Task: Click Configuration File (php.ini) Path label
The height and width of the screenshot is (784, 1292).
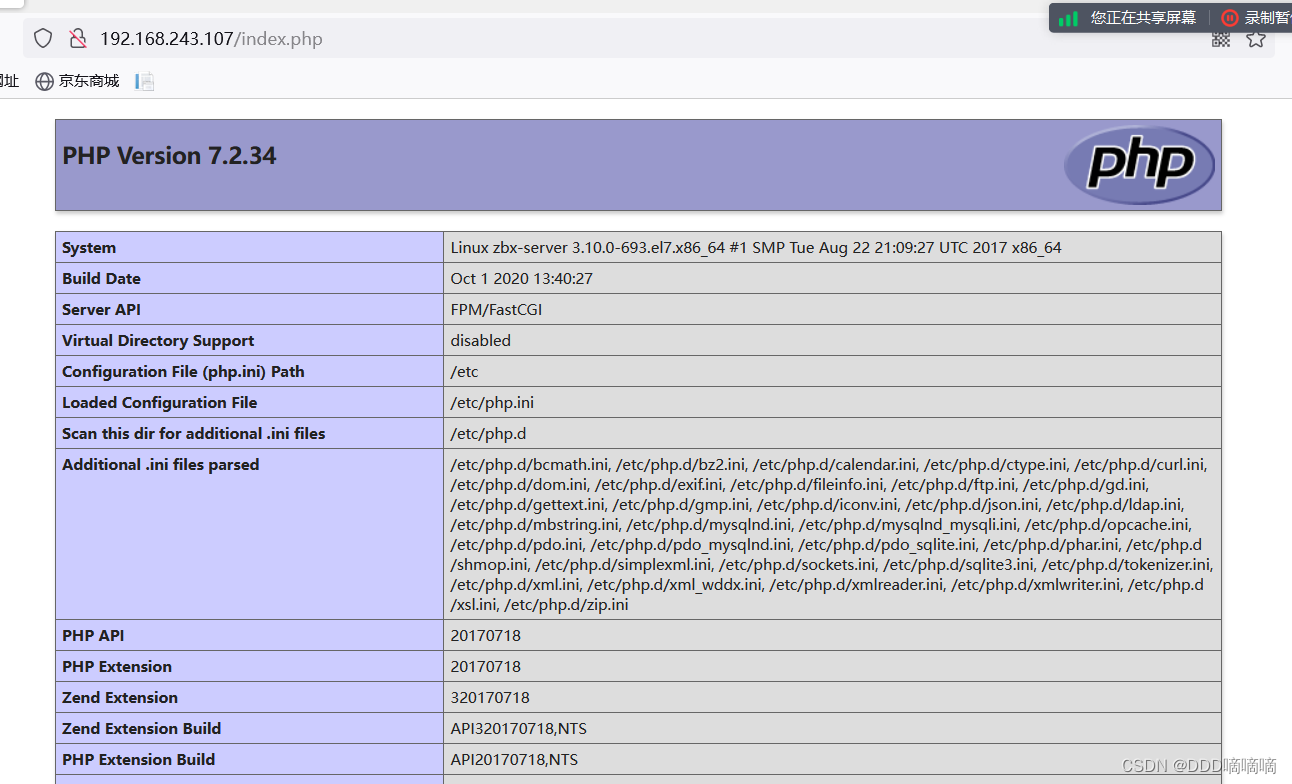Action: tap(183, 372)
